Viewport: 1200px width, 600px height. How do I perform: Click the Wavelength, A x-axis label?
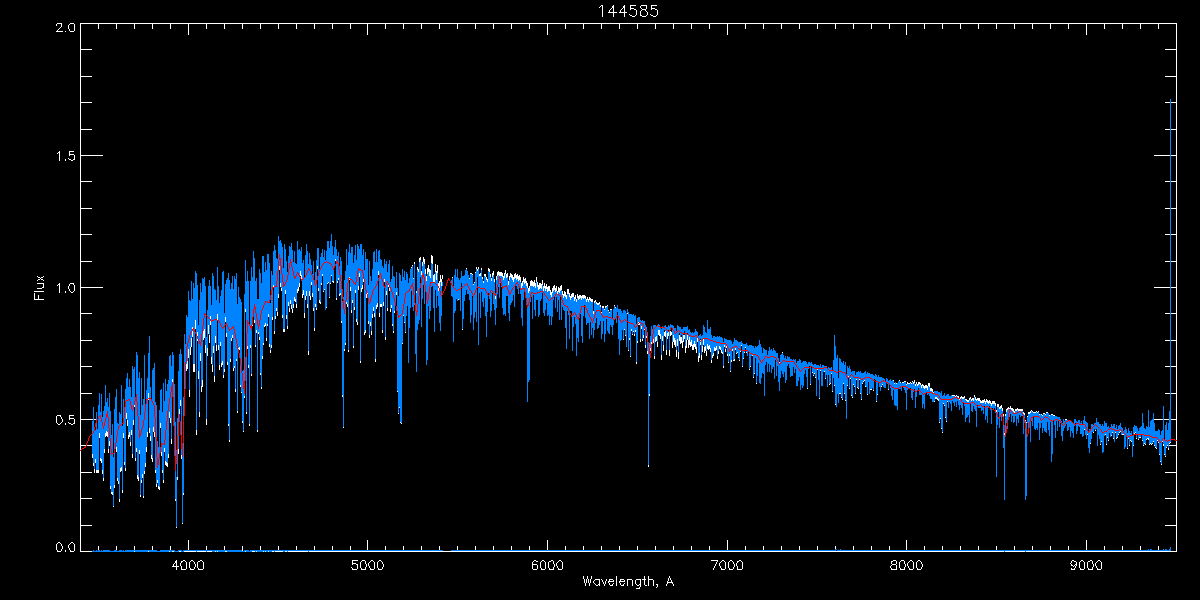point(627,582)
